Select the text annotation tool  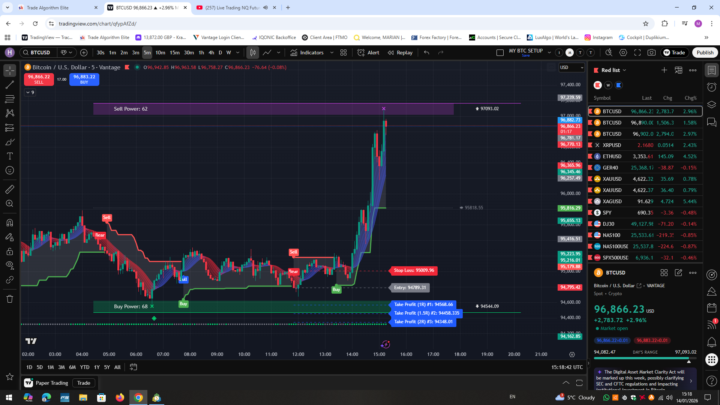click(10, 156)
